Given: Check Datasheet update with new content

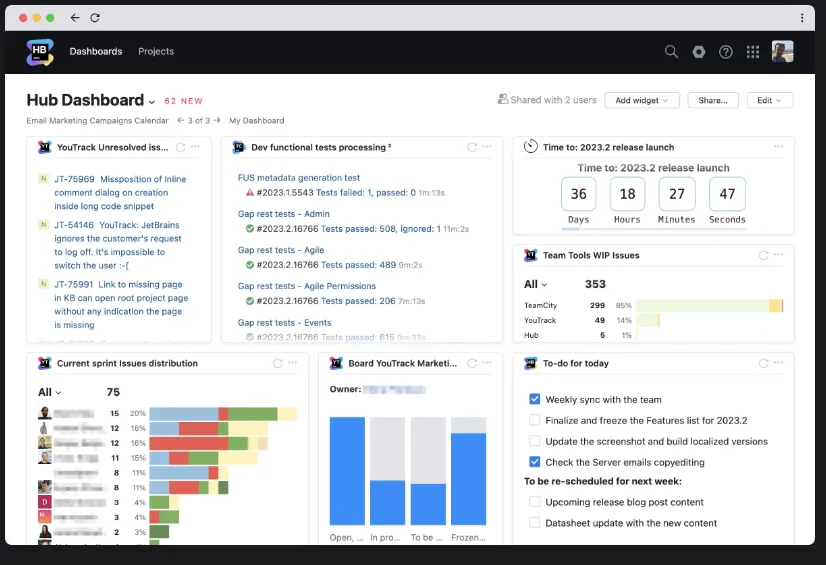Looking at the screenshot, I should 535,523.
